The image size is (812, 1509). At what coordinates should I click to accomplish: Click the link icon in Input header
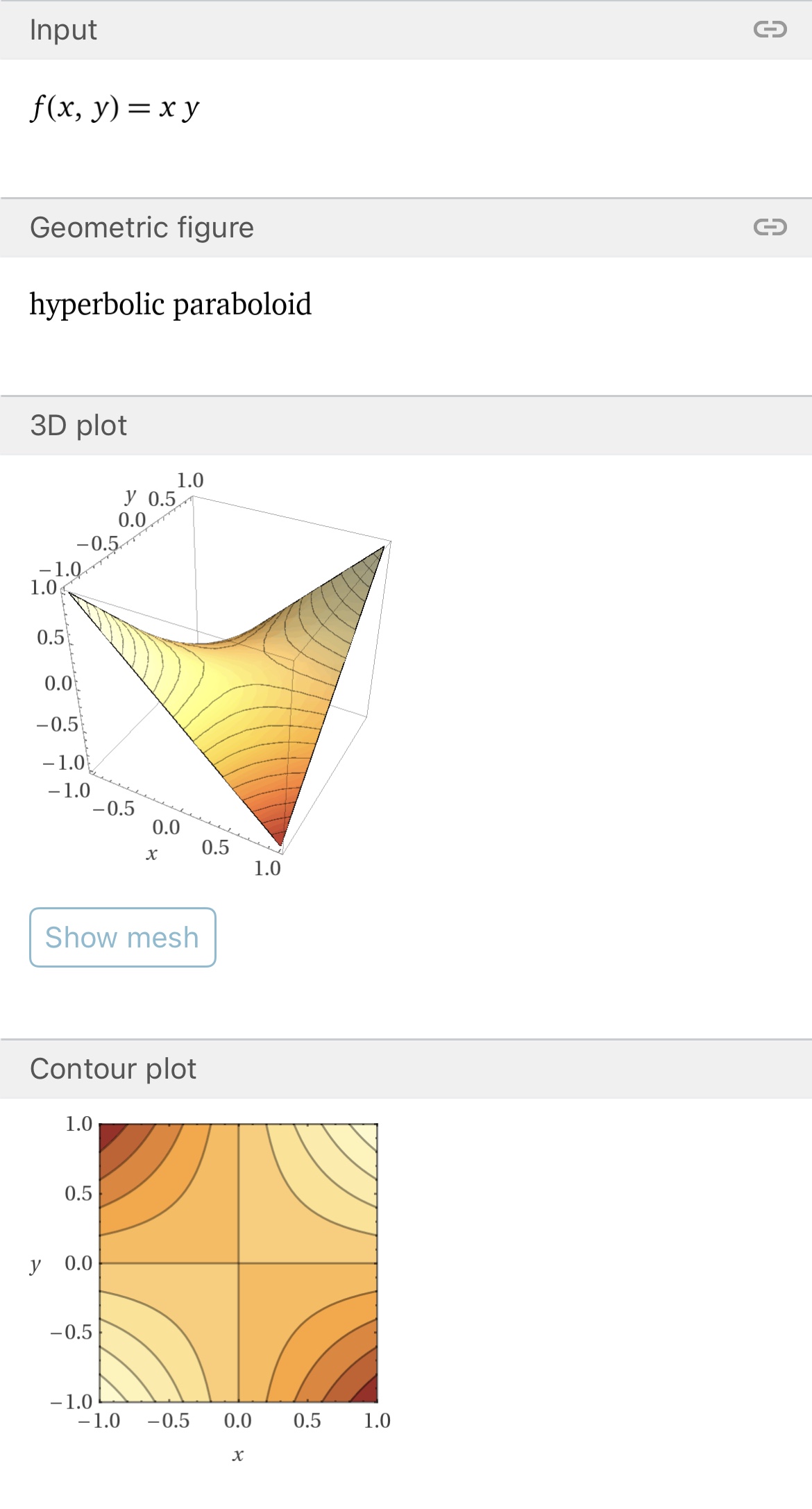coord(770,30)
